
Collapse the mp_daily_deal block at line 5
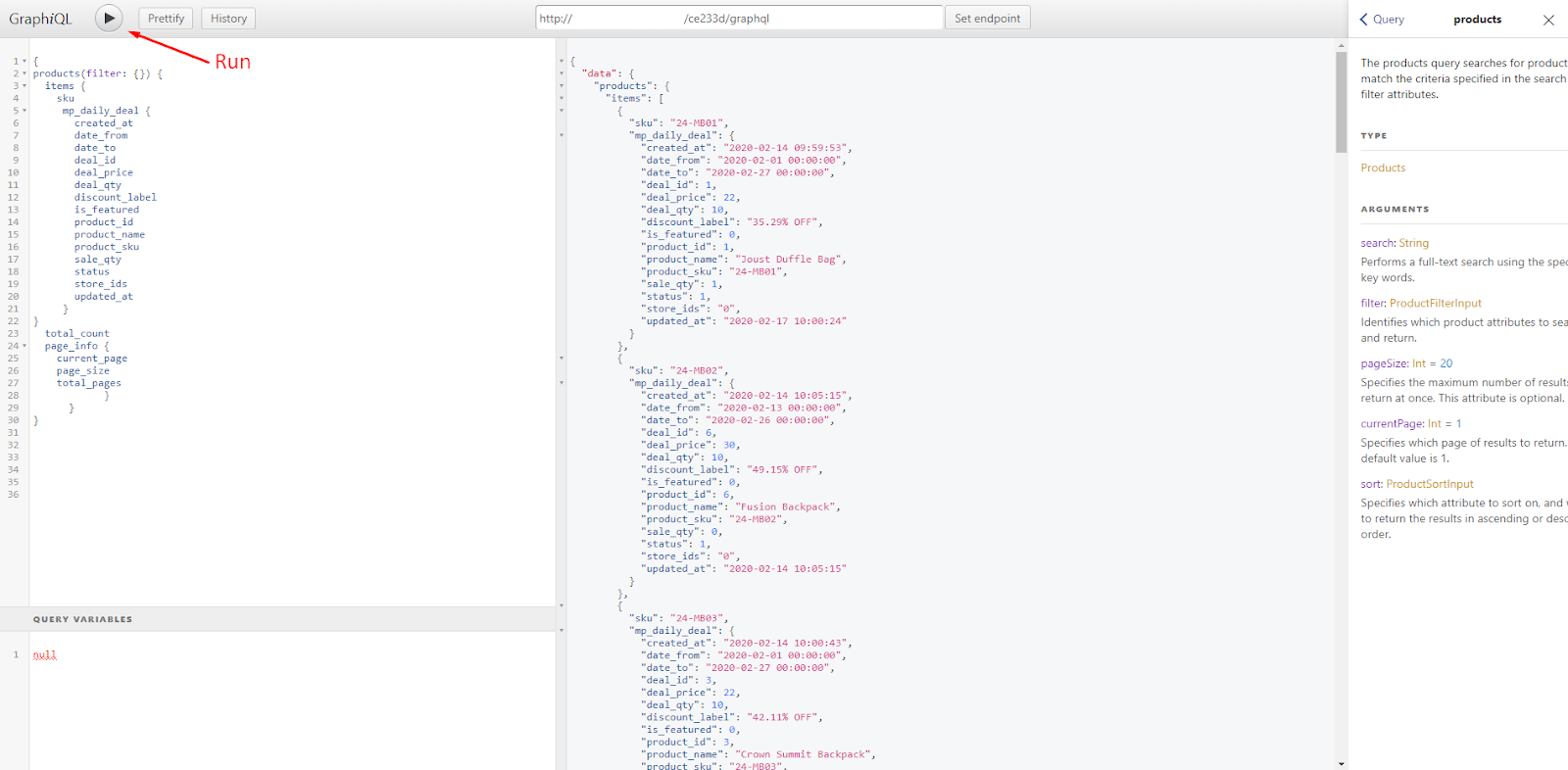coord(24,111)
